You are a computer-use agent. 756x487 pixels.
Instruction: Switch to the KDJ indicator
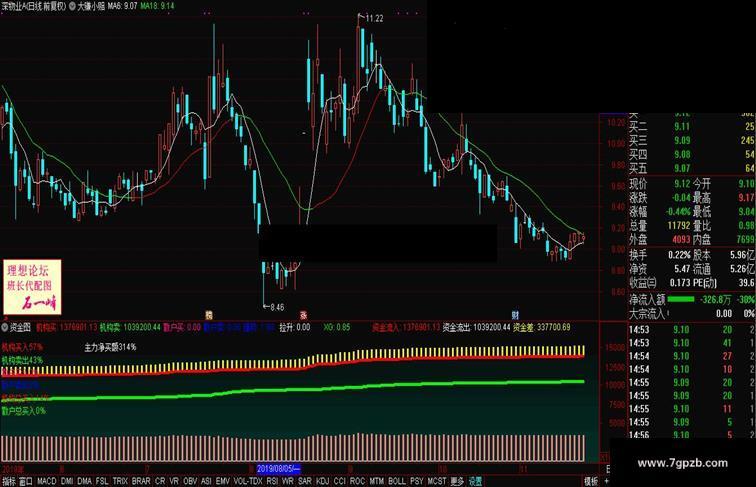323,481
